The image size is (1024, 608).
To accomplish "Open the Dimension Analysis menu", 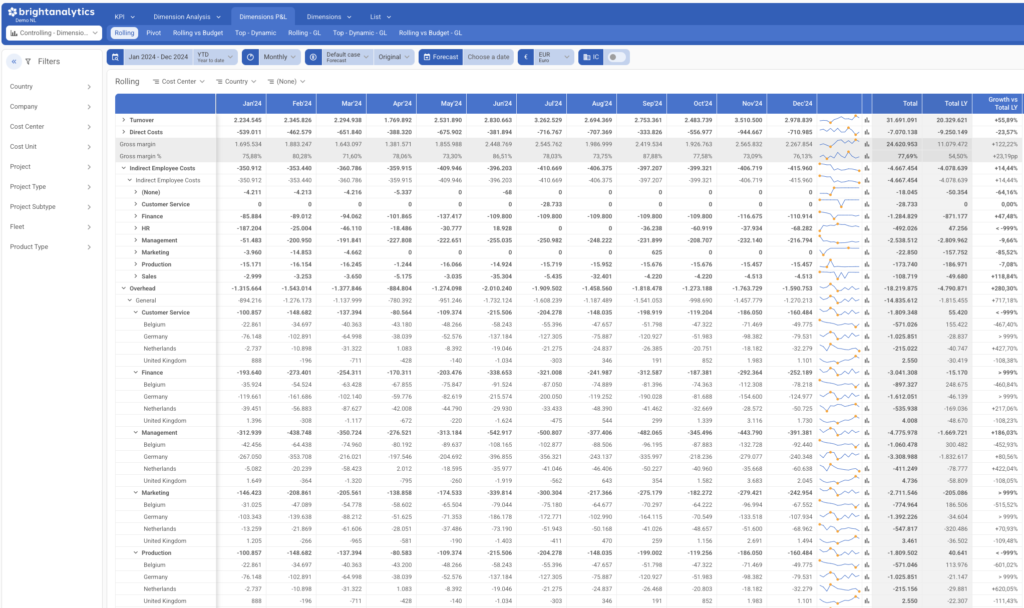I will [187, 17].
